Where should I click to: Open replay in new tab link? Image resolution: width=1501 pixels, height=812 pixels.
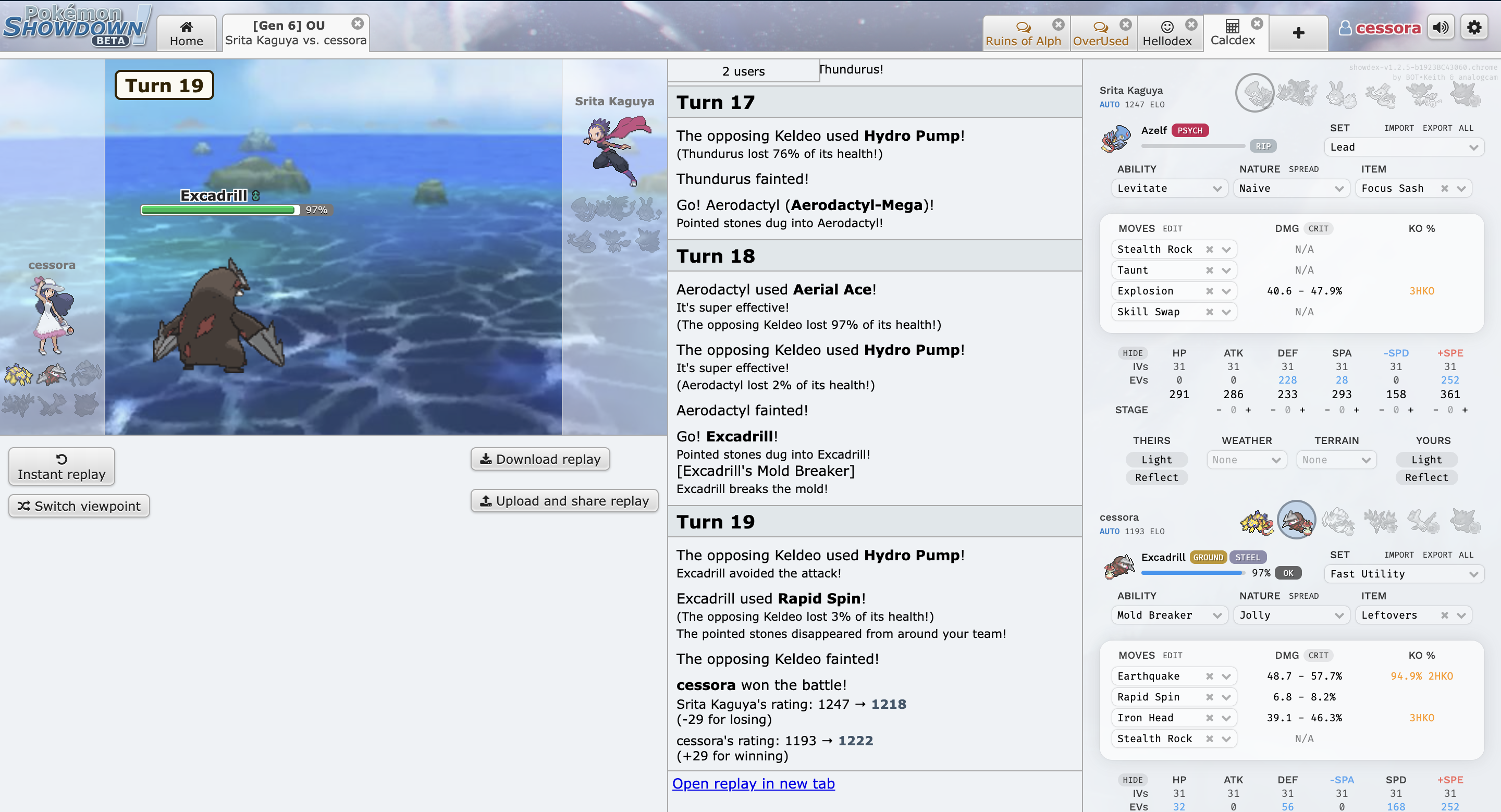pyautogui.click(x=754, y=783)
